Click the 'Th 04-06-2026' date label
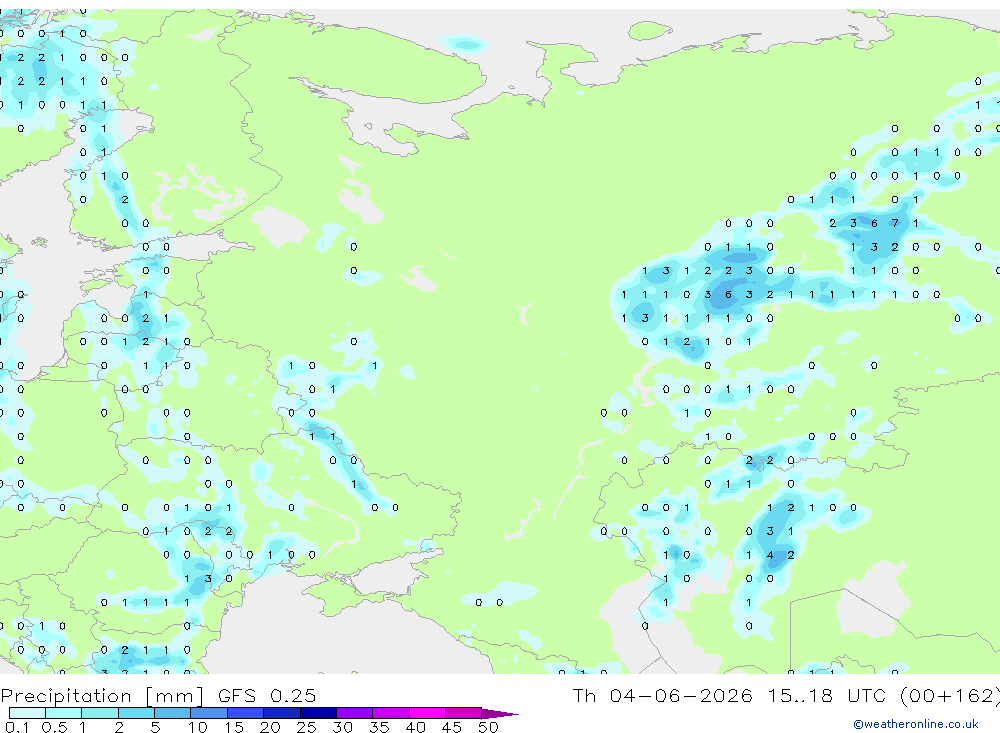Screen dimensions: 1000x733 pos(663,695)
